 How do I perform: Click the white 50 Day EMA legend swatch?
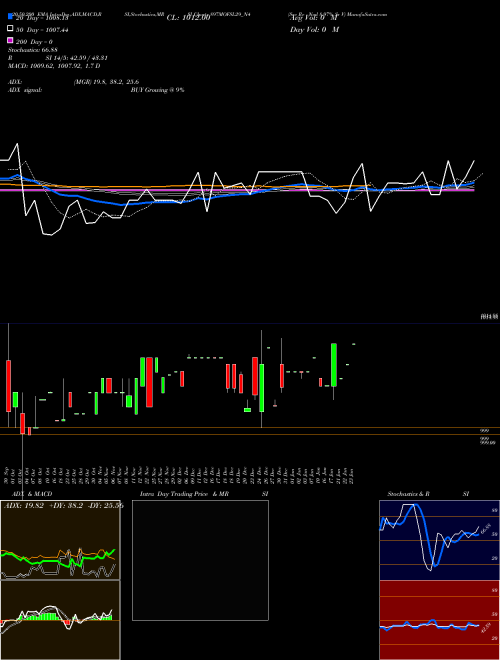pyautogui.click(x=10, y=29)
